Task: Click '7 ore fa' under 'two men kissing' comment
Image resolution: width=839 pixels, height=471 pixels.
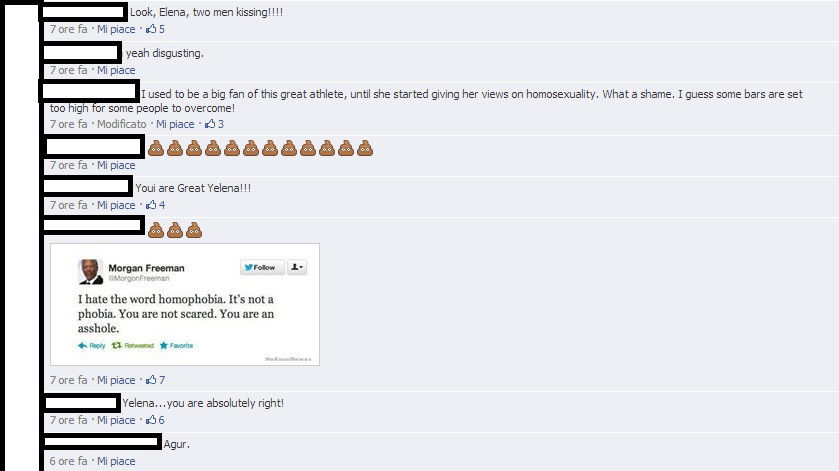Action: (x=68, y=29)
